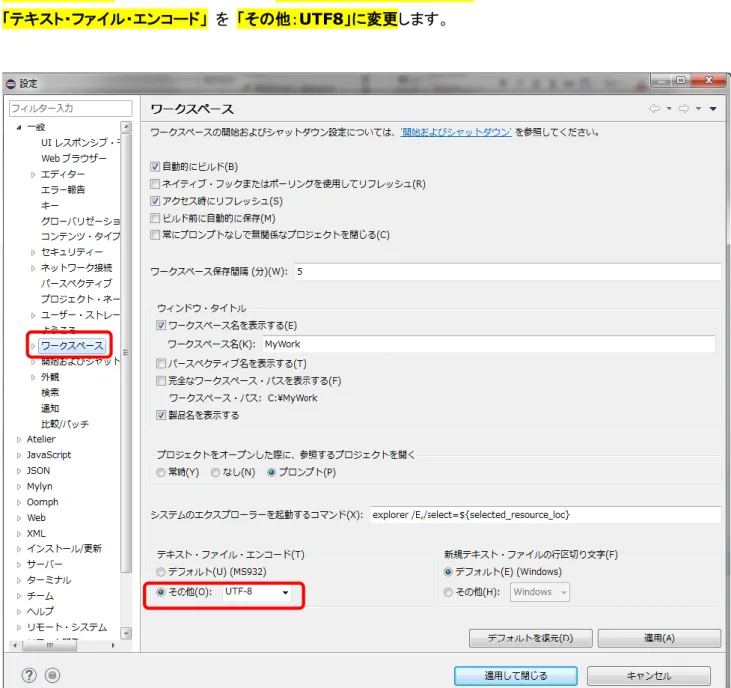Toggle 製品名を表示する checkbox
The height and width of the screenshot is (688, 731).
pyautogui.click(x=161, y=415)
